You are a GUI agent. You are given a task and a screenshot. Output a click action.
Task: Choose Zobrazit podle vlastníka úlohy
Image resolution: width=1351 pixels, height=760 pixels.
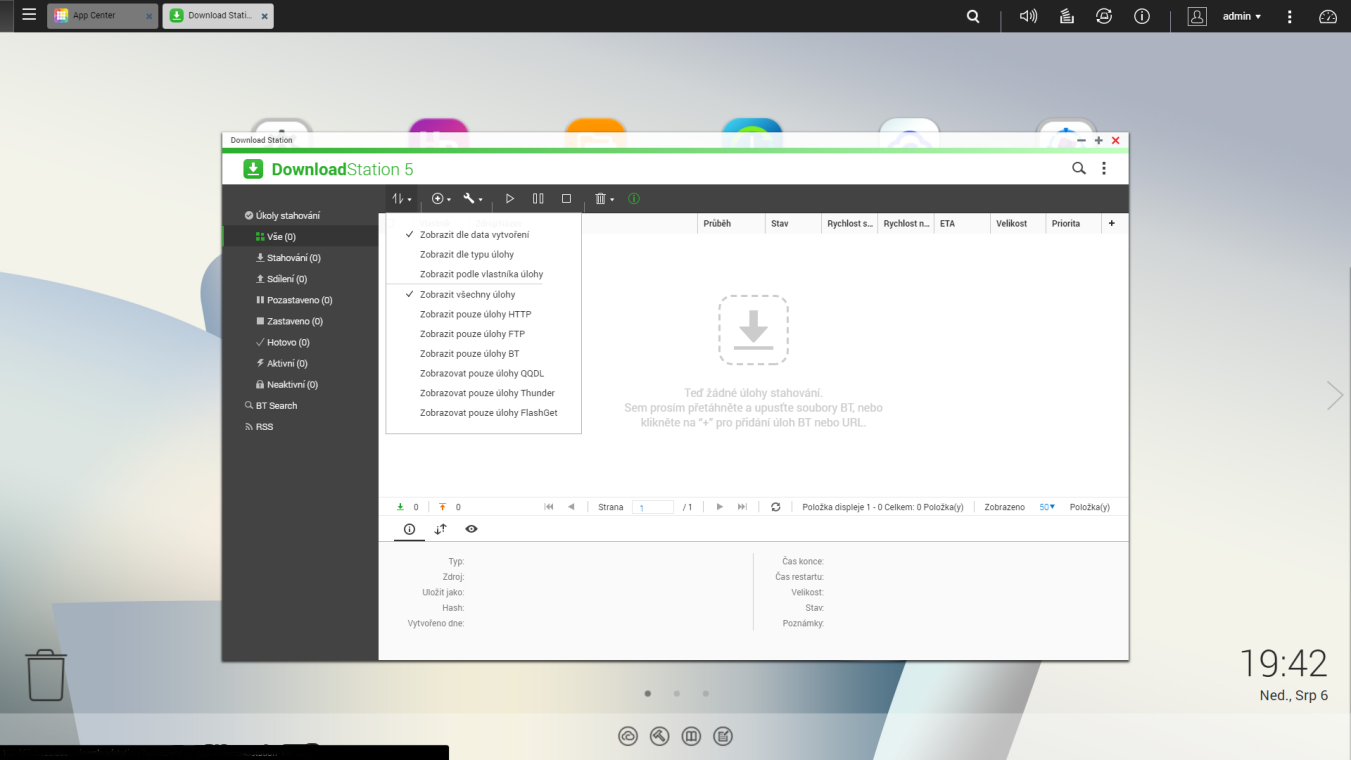pyautogui.click(x=483, y=274)
